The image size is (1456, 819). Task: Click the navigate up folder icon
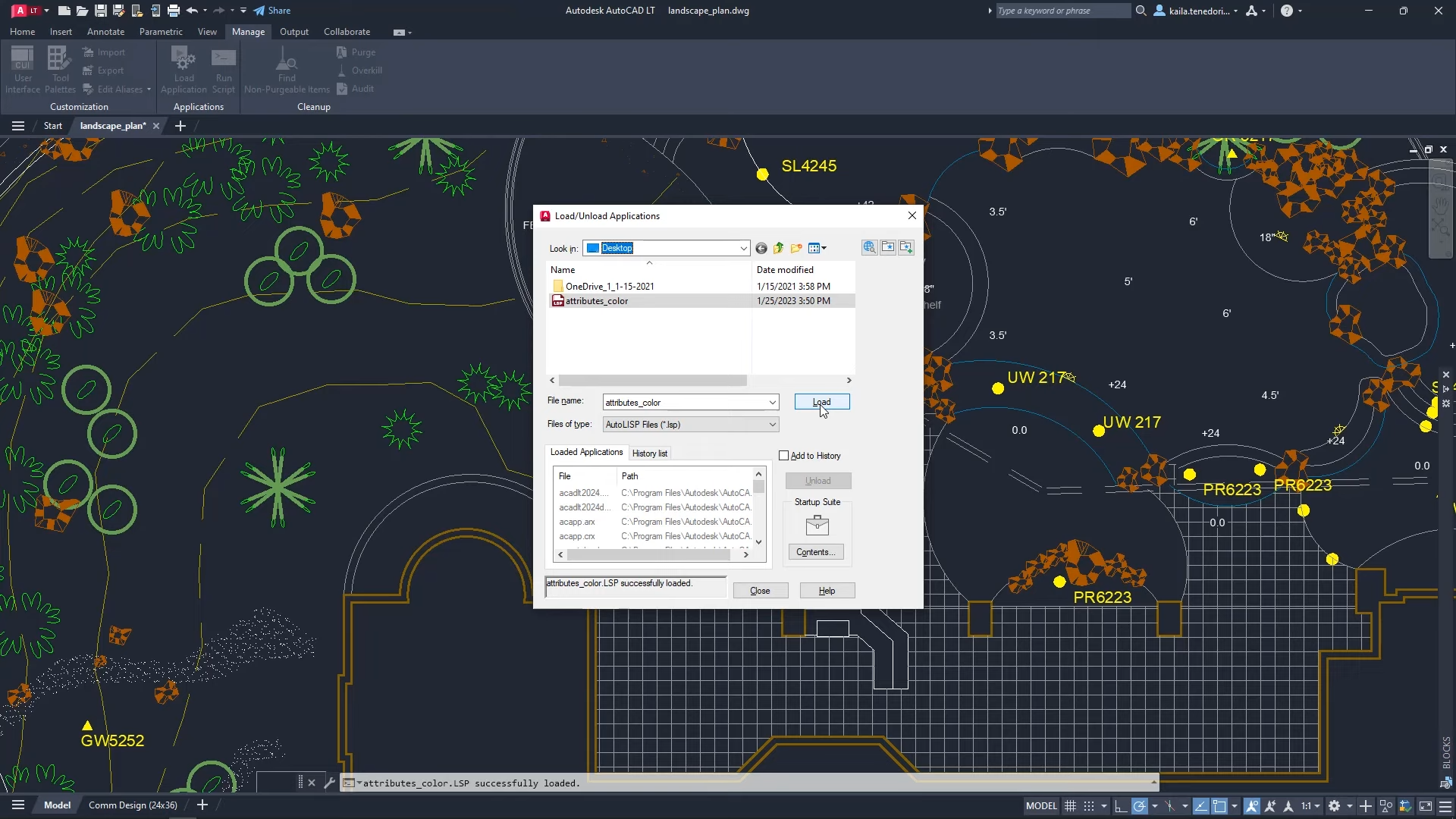(779, 247)
